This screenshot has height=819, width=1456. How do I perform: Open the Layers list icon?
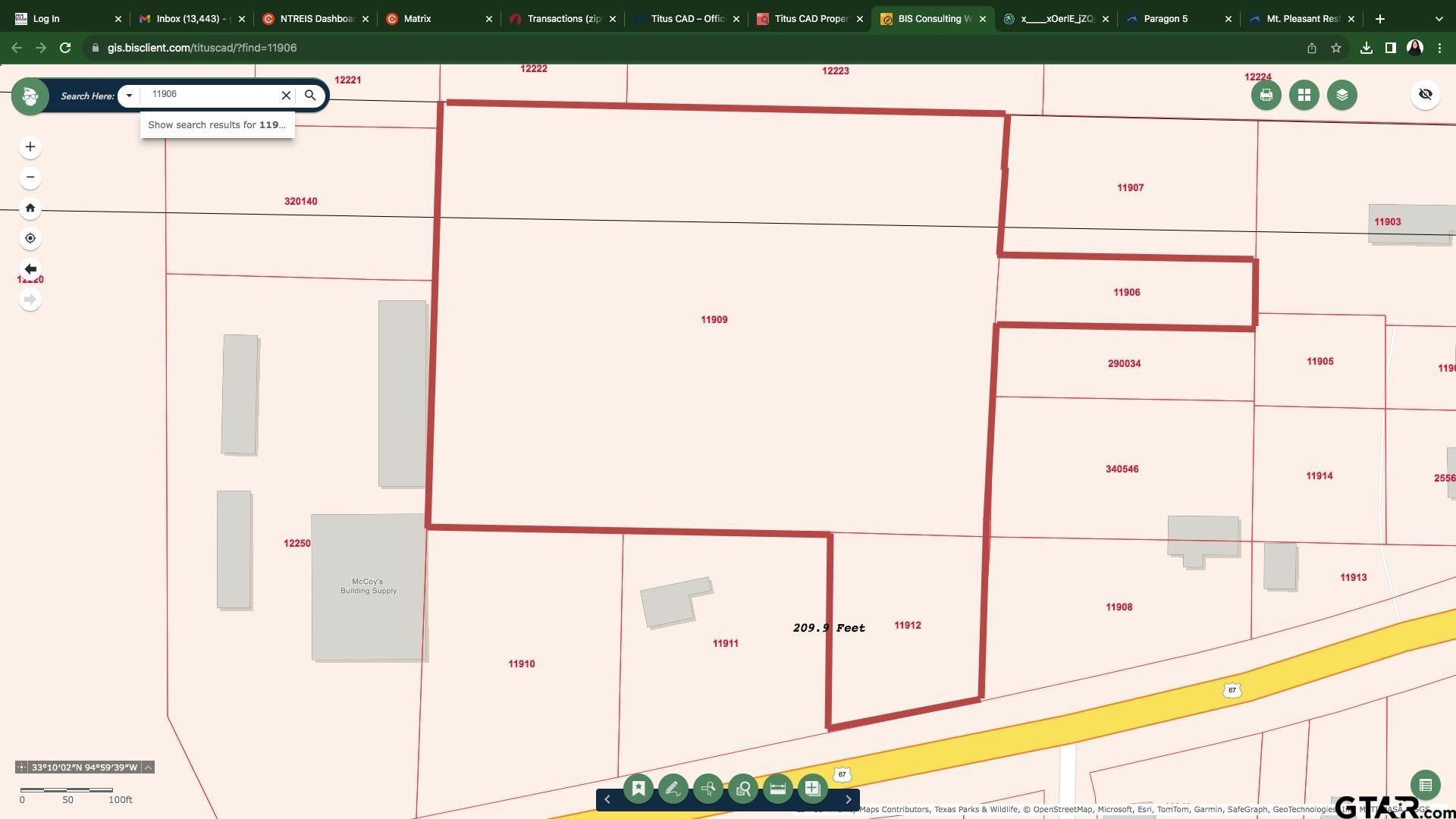[x=1341, y=95]
